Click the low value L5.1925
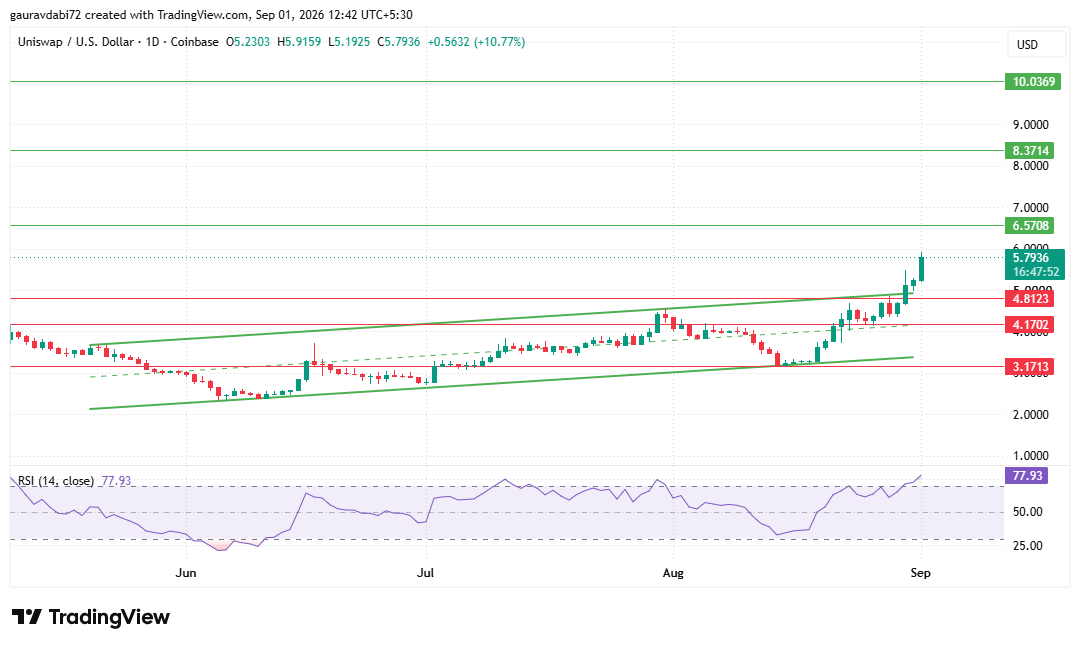The height and width of the screenshot is (647, 1080). click(x=349, y=42)
